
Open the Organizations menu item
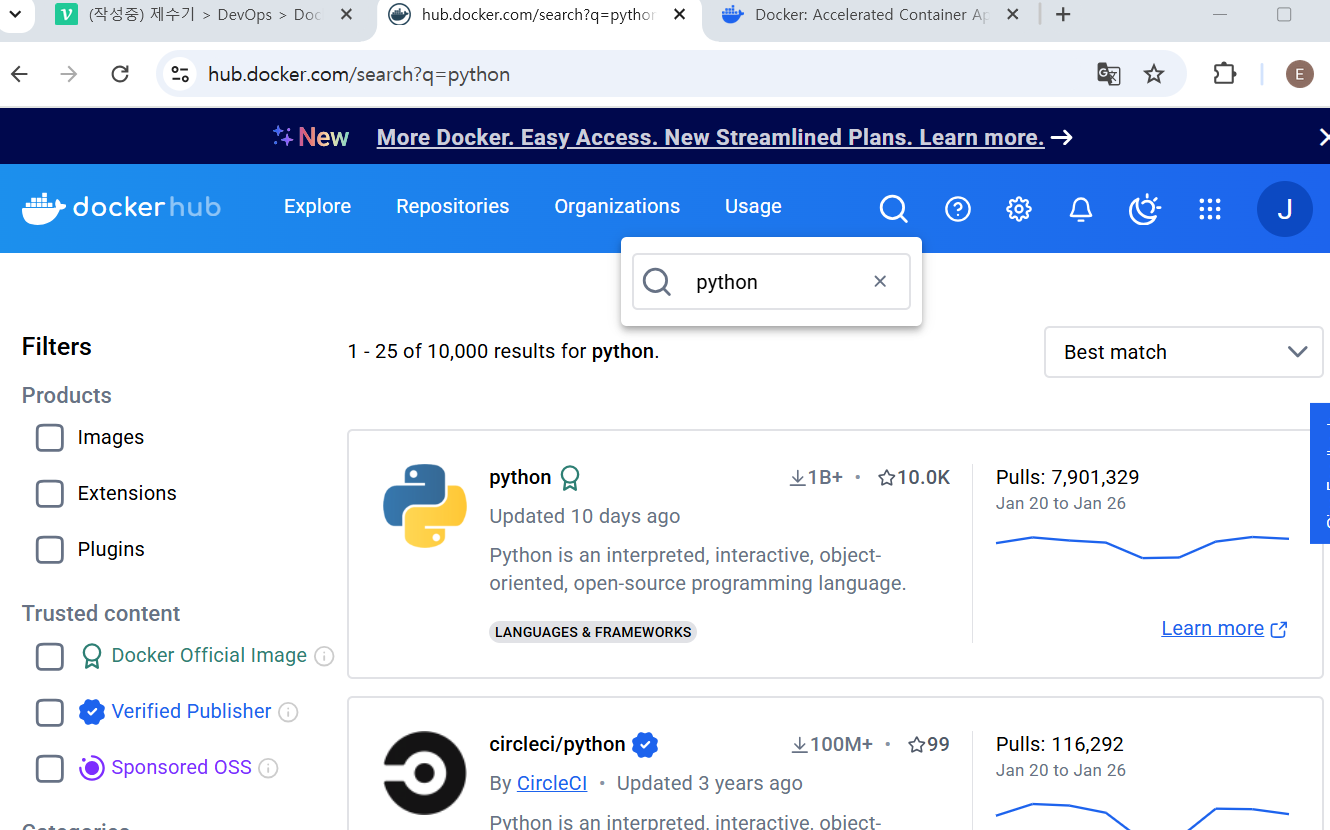point(617,206)
